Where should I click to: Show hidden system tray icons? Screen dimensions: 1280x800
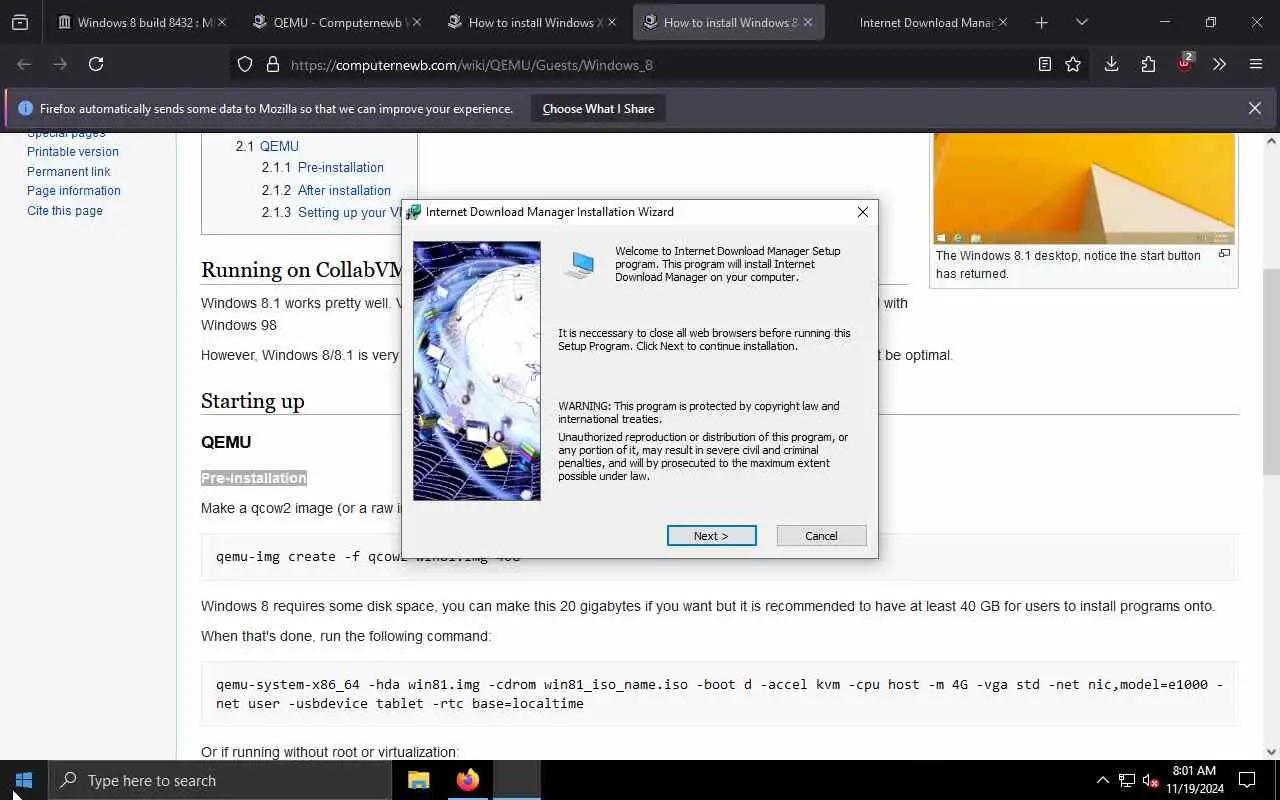pos(1102,780)
